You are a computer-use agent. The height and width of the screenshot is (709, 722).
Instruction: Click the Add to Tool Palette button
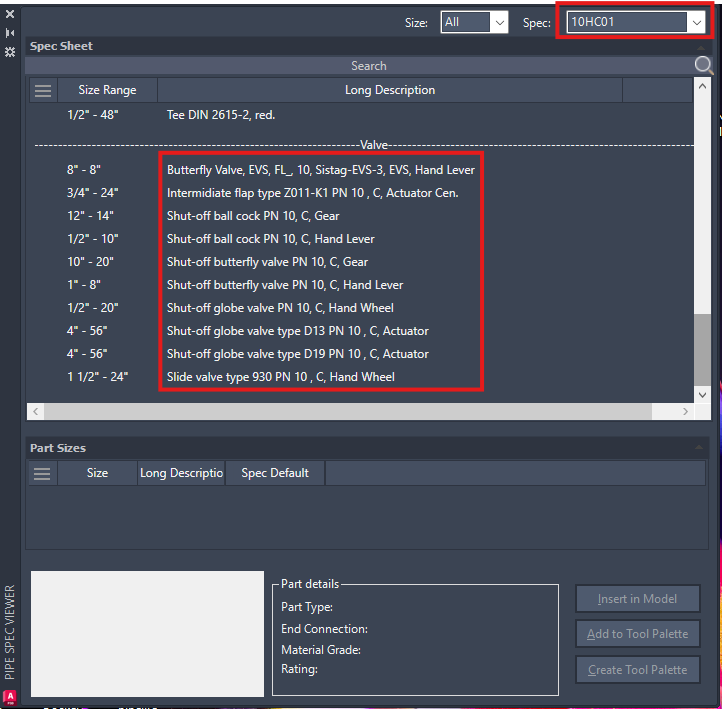click(x=637, y=634)
